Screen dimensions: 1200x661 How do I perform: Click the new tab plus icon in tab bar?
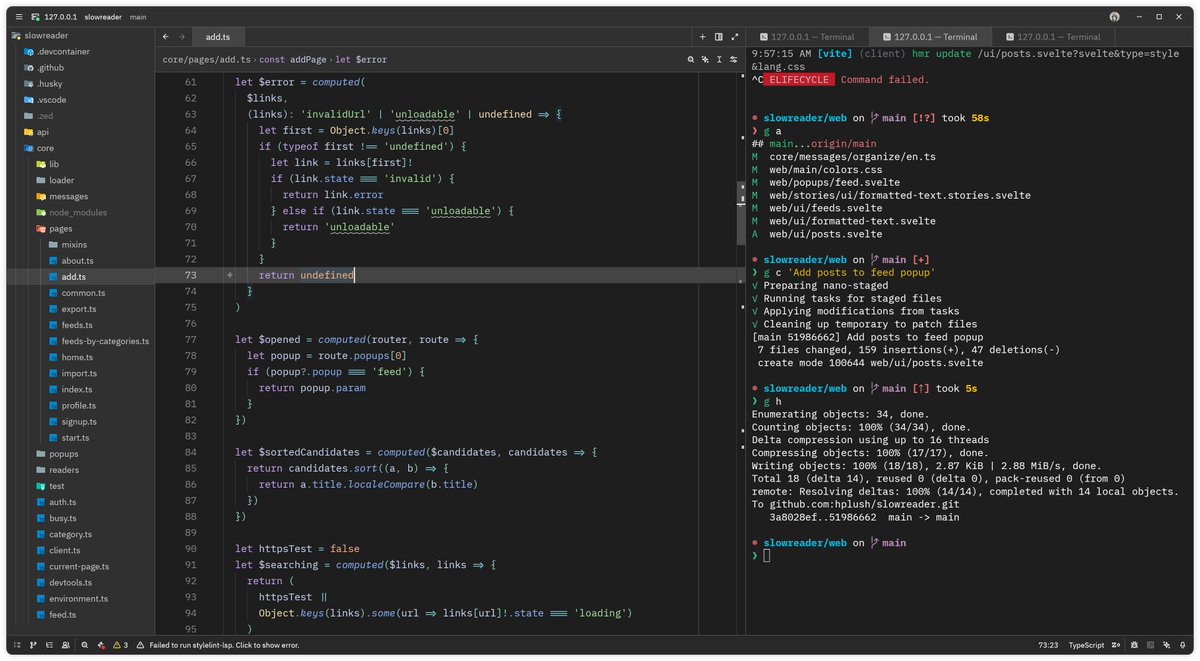click(702, 37)
